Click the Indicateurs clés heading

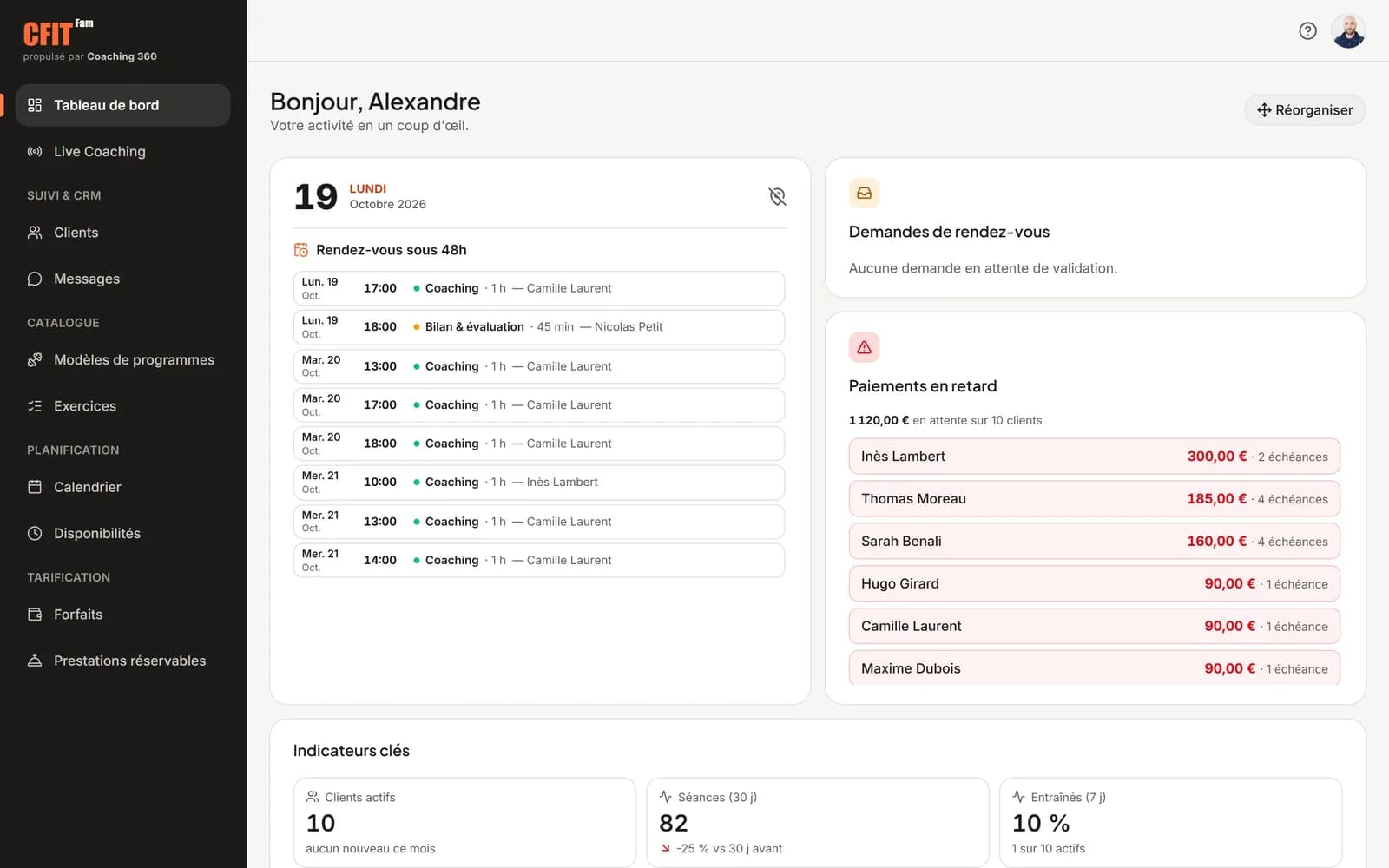pyautogui.click(x=352, y=751)
